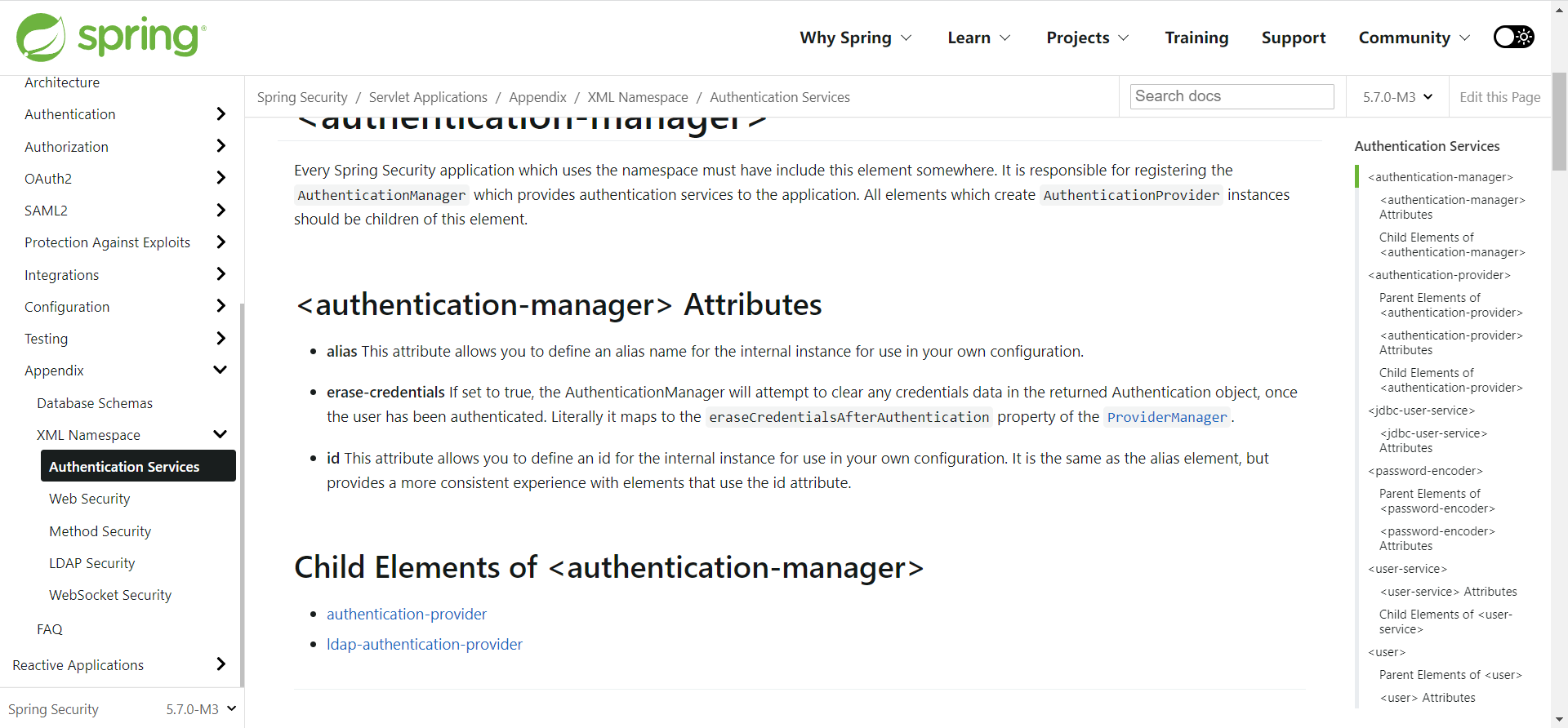
Task: Jump to Parent Elements of <user>
Action: (x=1450, y=675)
